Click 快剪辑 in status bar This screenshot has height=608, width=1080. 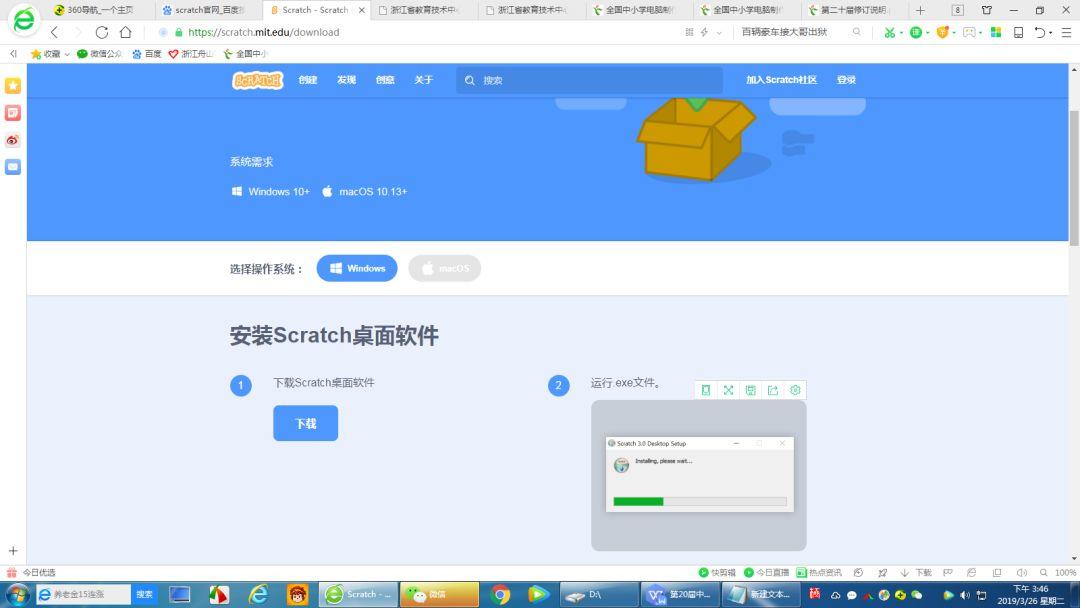717,573
